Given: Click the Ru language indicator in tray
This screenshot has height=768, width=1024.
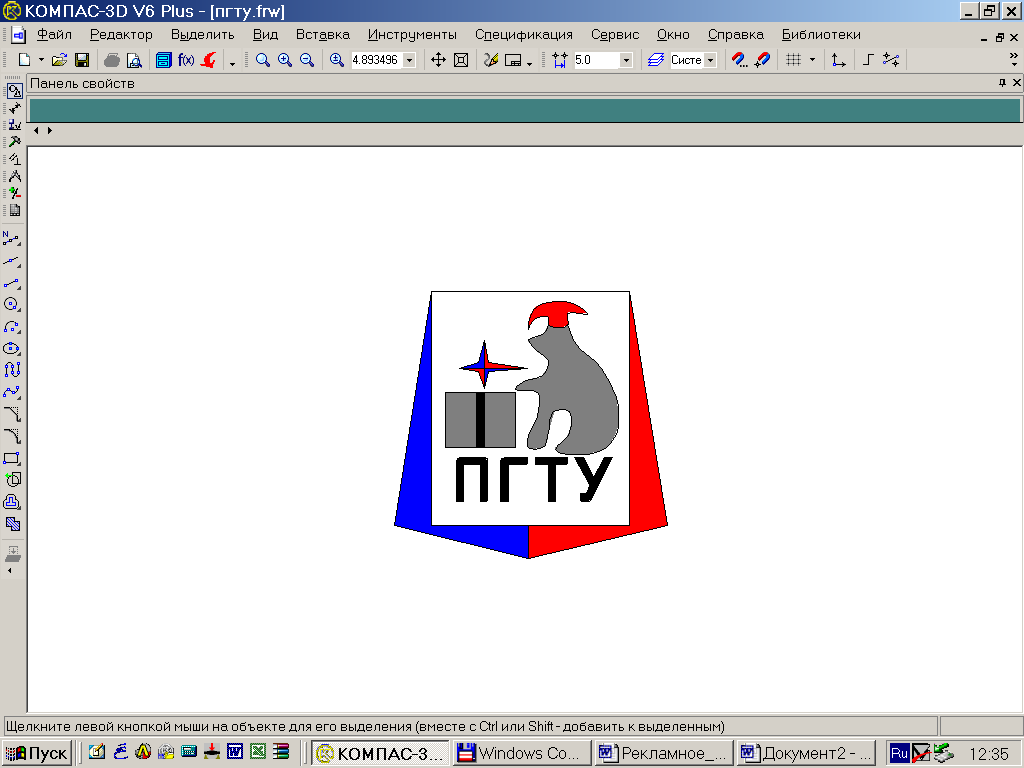Looking at the screenshot, I should (x=899, y=753).
